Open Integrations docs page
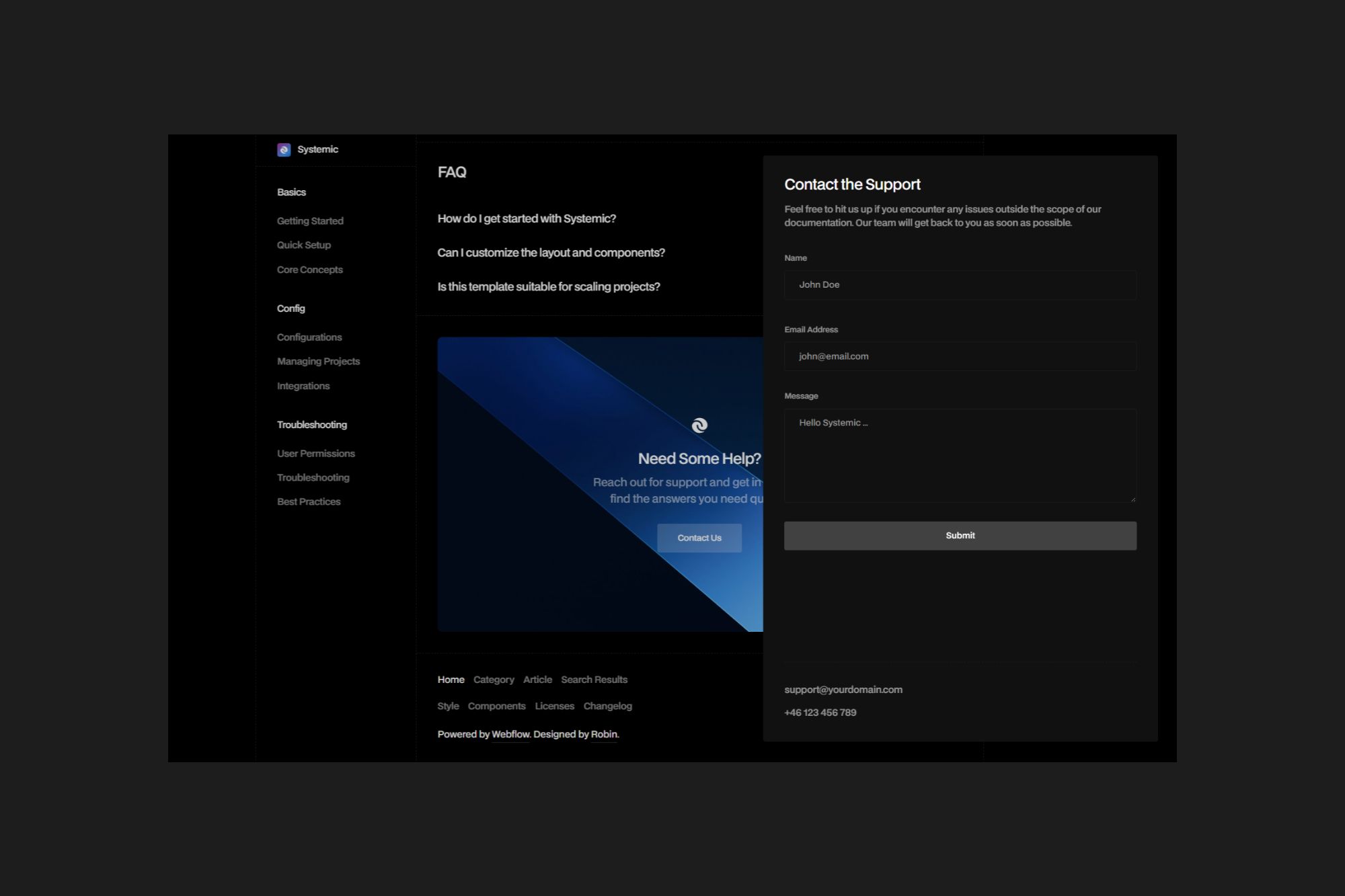This screenshot has width=1345, height=896. [303, 386]
